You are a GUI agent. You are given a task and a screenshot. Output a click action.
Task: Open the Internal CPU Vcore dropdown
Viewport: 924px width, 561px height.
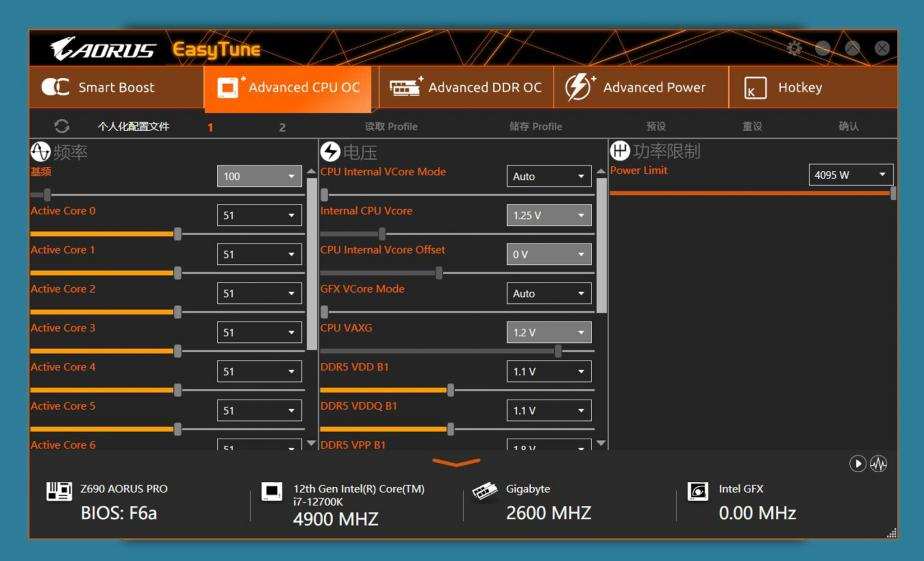click(x=549, y=215)
